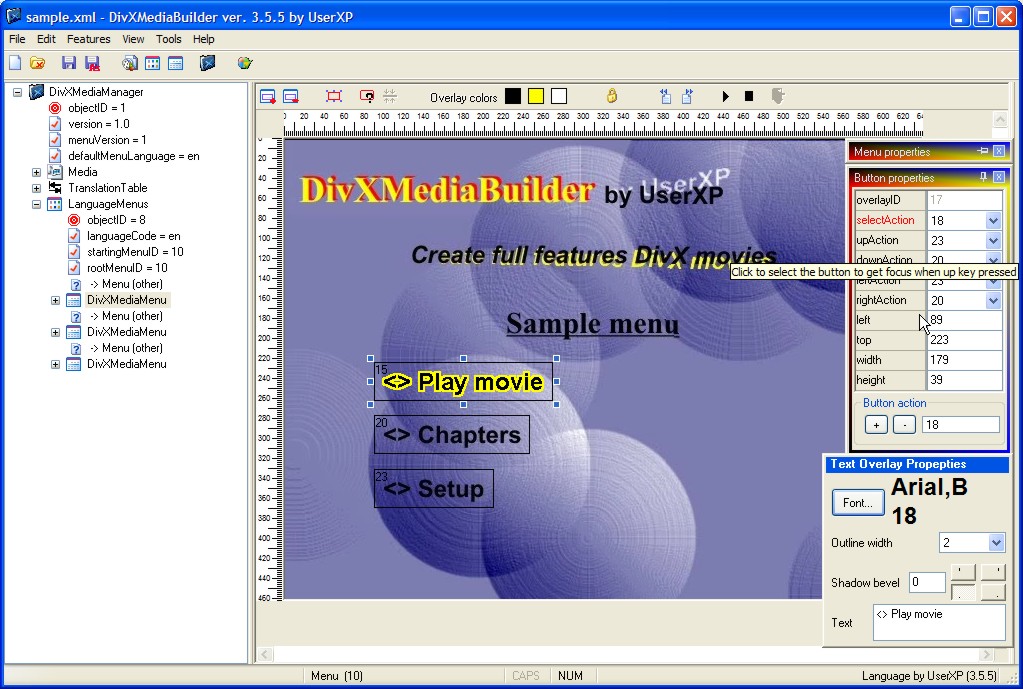Pick the yellow overlay color swatch
The width and height of the screenshot is (1023, 689).
536,97
